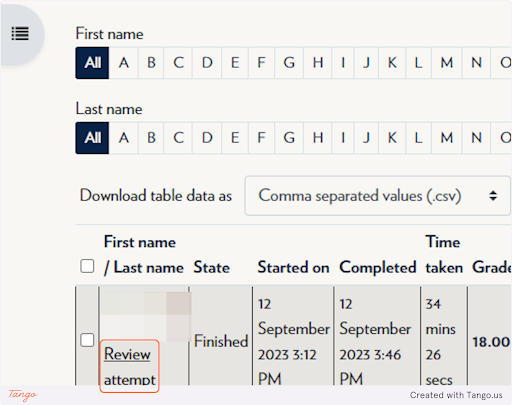Tick the select-all checkbox in table header
The width and height of the screenshot is (512, 405).
click(x=87, y=266)
